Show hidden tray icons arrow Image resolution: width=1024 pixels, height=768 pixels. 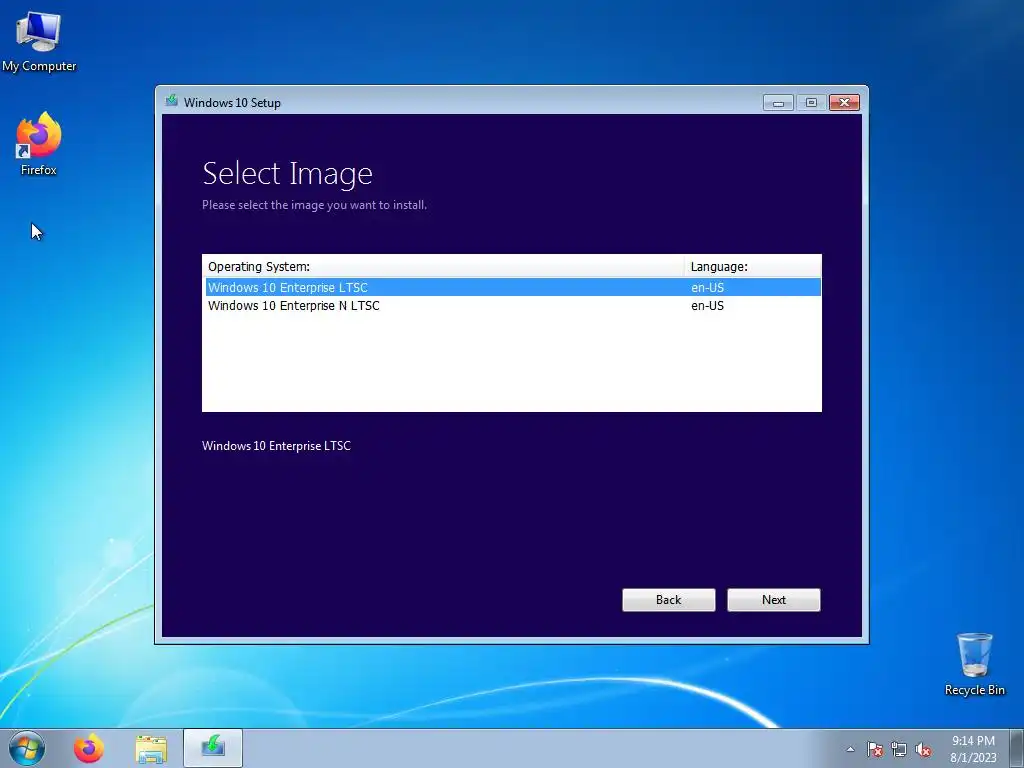pos(850,749)
